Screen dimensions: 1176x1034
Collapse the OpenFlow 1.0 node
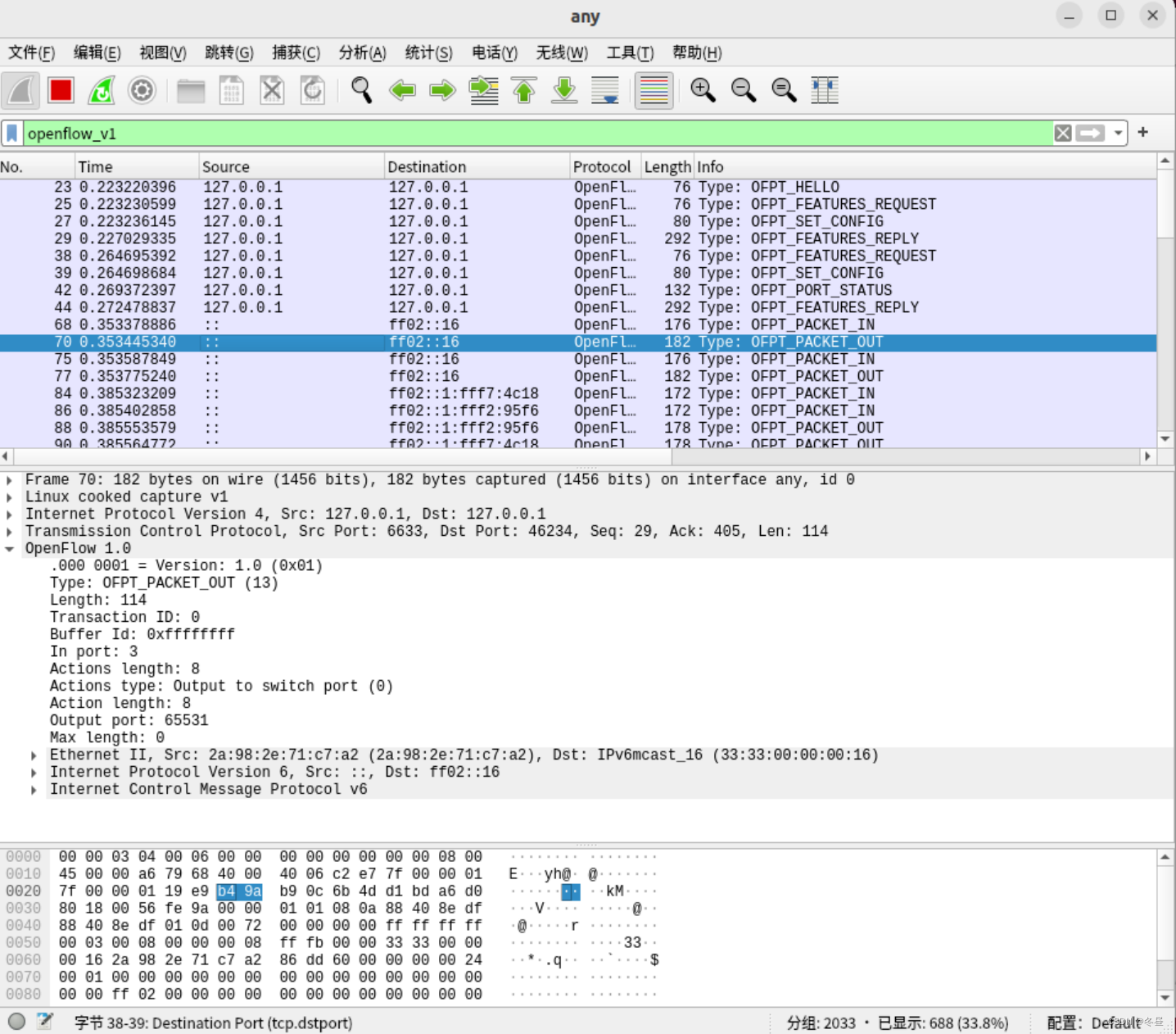click(x=9, y=549)
